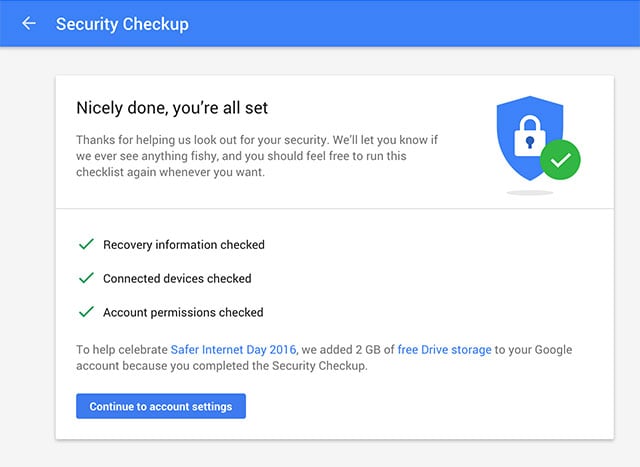
Task: Click Recovery information checked text
Action: (x=184, y=245)
